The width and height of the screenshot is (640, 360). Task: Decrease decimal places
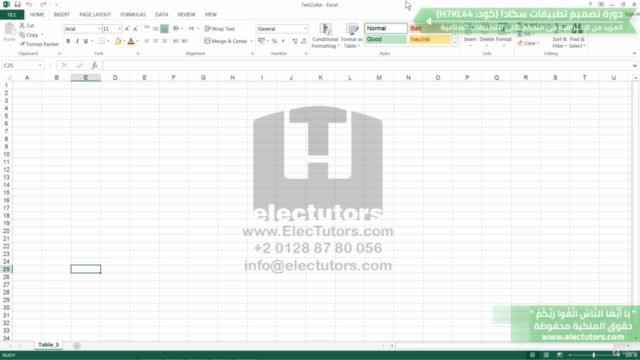point(304,41)
